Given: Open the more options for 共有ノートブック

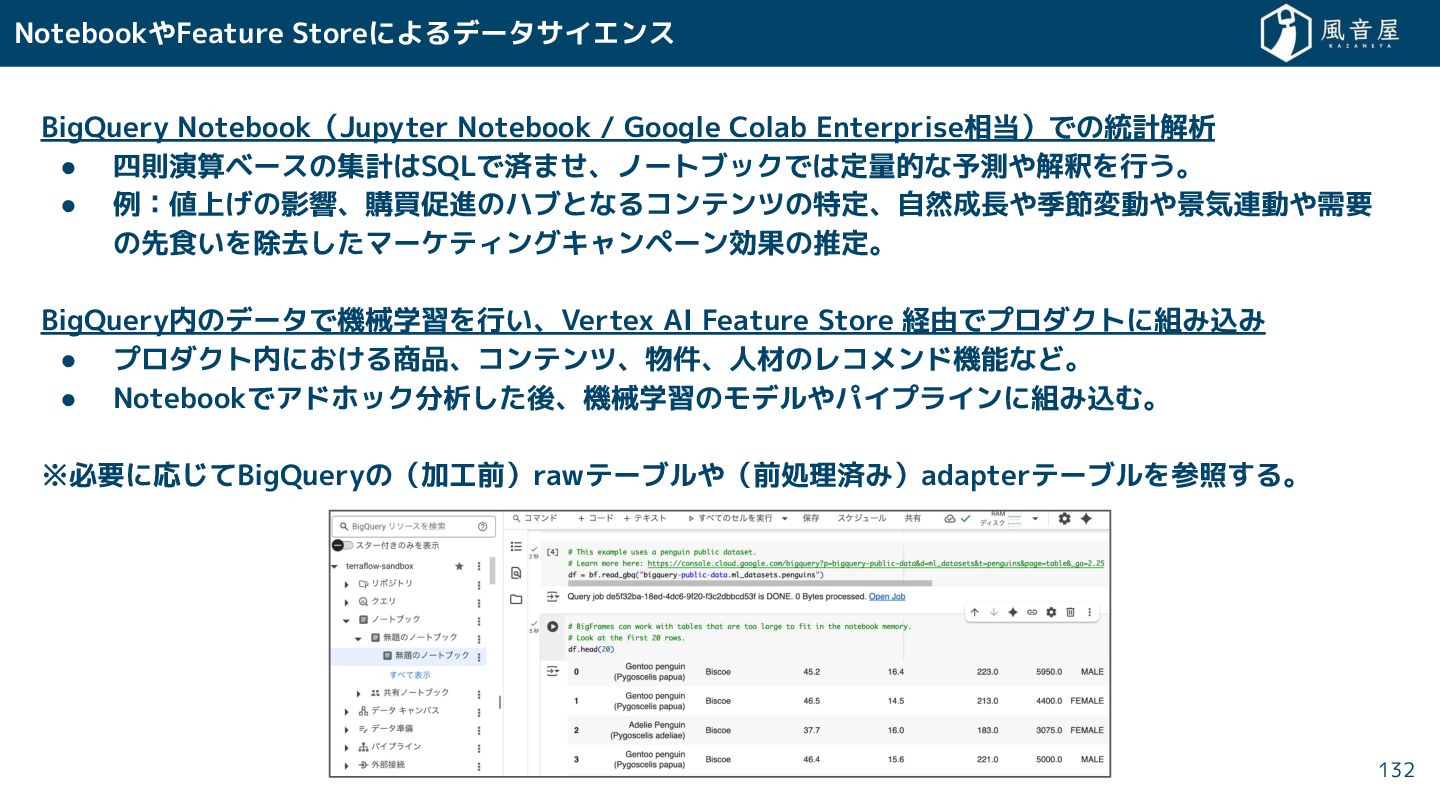Looking at the screenshot, I should pos(478,693).
